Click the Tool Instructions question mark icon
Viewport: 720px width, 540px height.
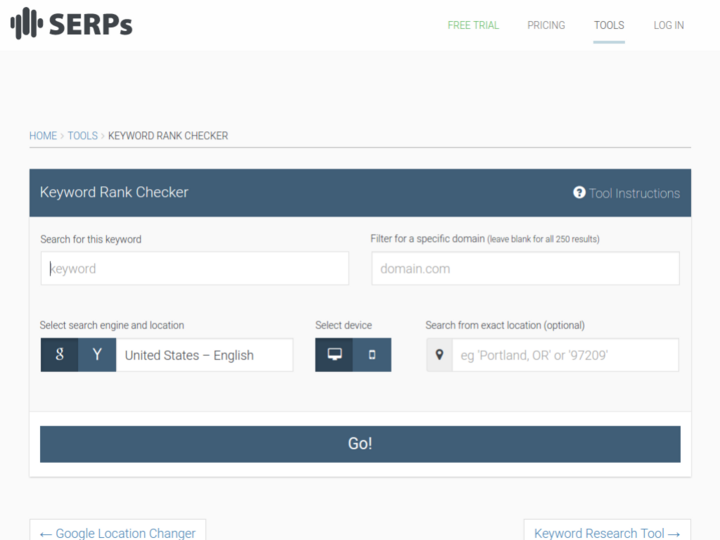579,193
